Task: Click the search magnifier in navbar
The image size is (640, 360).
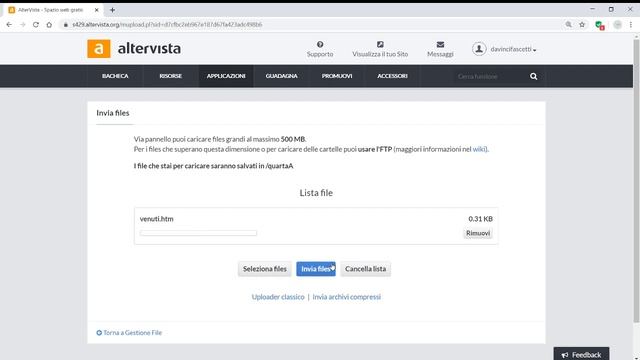Action: (x=533, y=76)
